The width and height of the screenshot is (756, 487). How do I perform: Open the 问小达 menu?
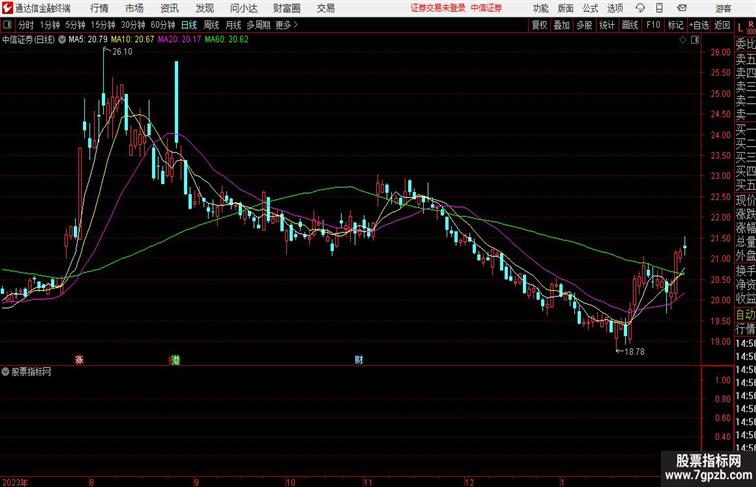pos(243,8)
